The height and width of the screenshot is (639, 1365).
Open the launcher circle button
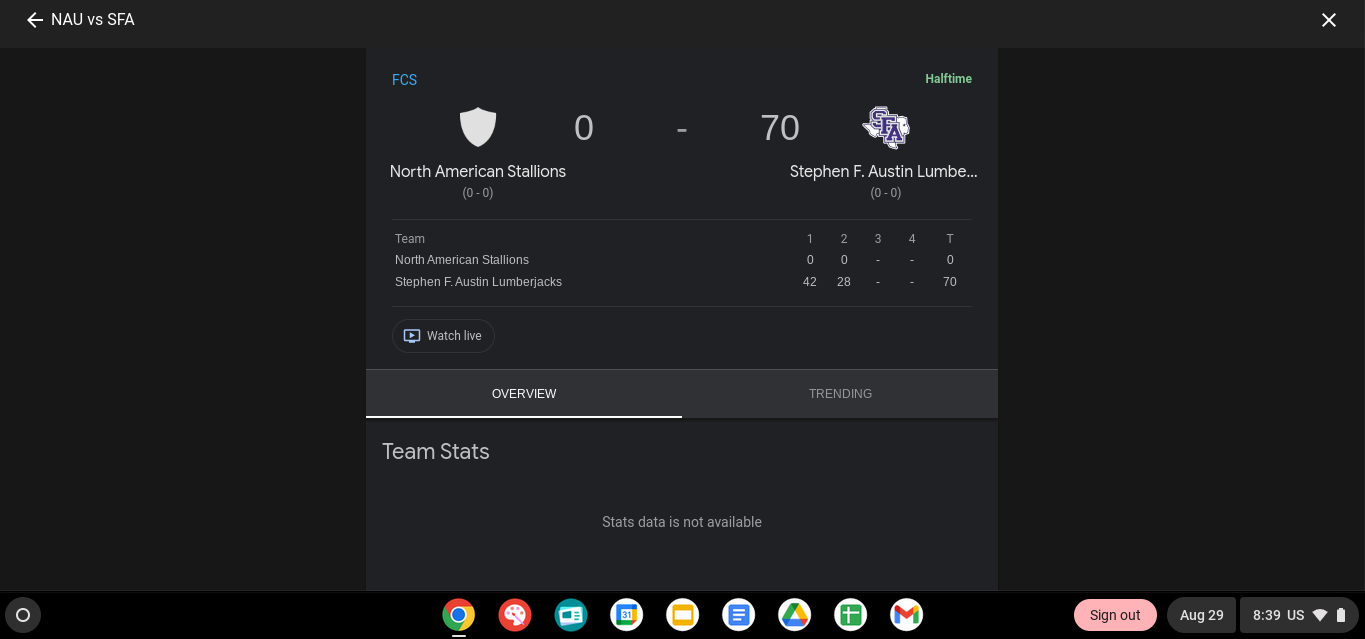(x=23, y=615)
